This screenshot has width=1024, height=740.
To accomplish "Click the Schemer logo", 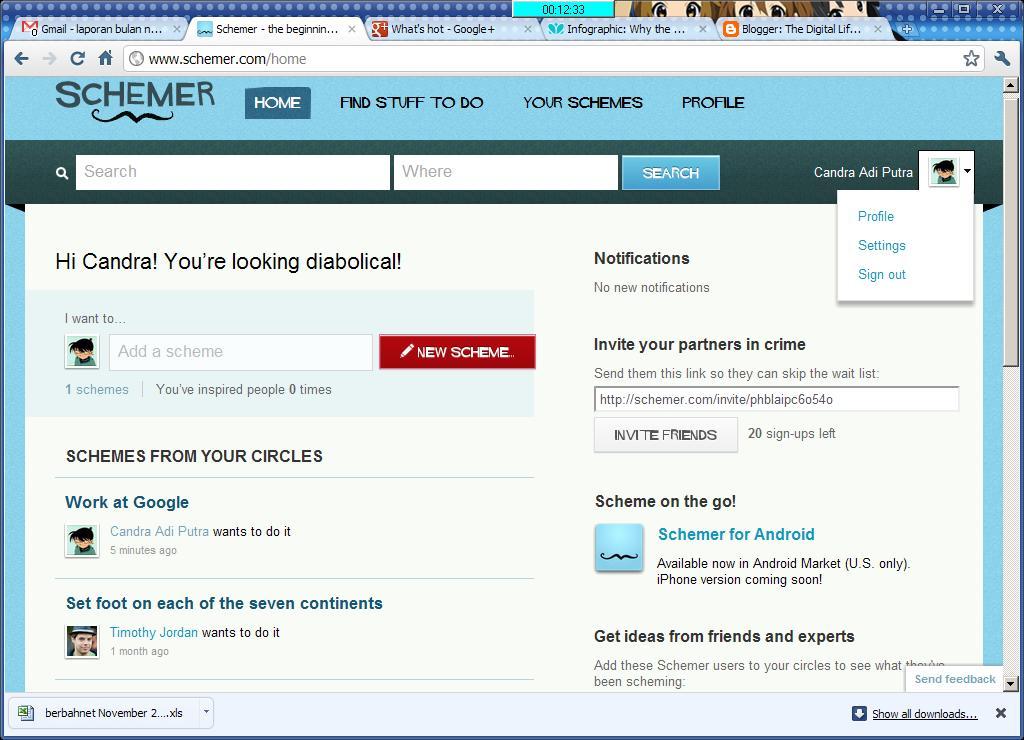I will (135, 102).
